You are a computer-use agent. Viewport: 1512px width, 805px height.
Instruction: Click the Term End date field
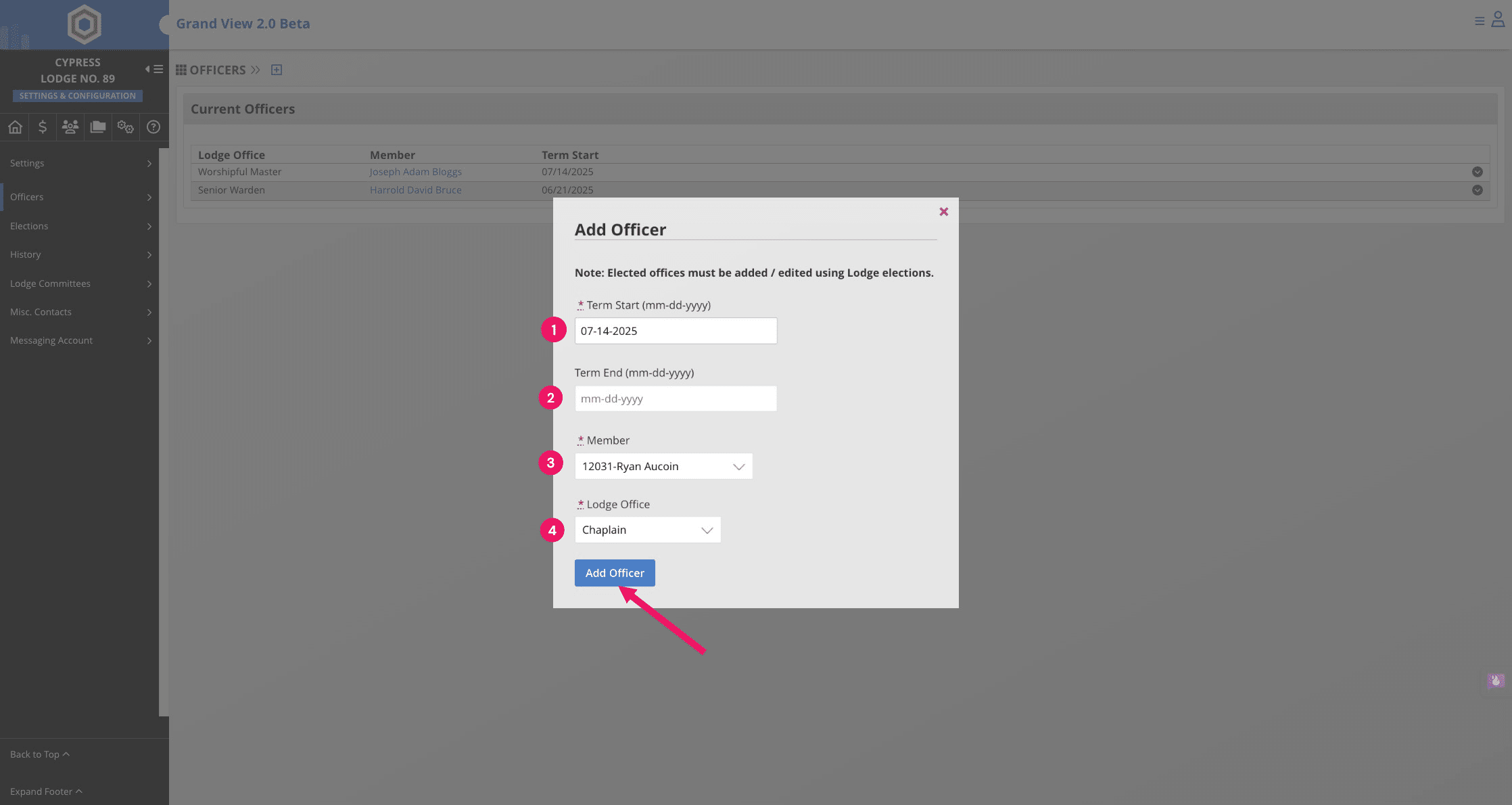(x=676, y=398)
